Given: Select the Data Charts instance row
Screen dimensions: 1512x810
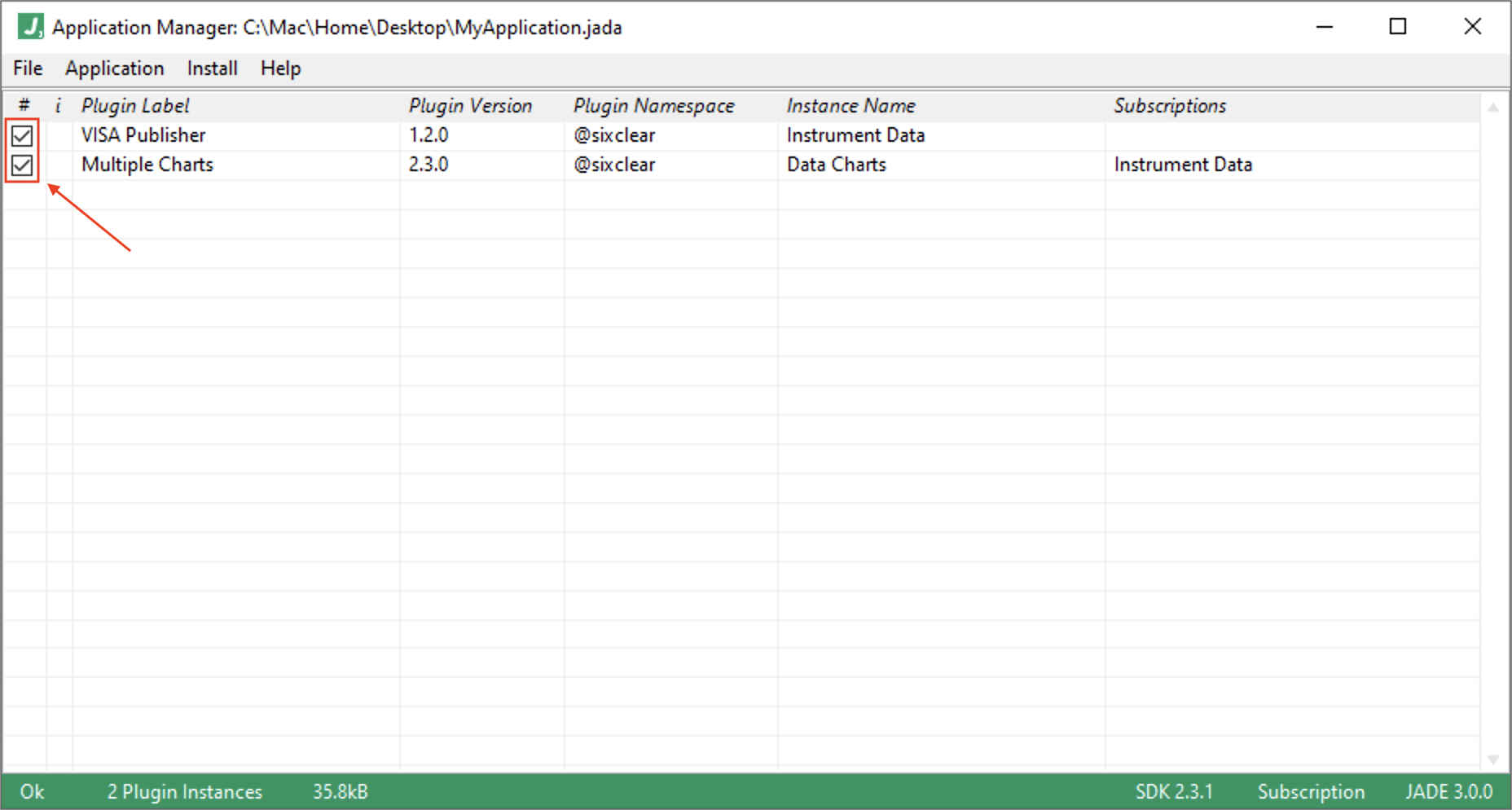Looking at the screenshot, I should pos(836,164).
